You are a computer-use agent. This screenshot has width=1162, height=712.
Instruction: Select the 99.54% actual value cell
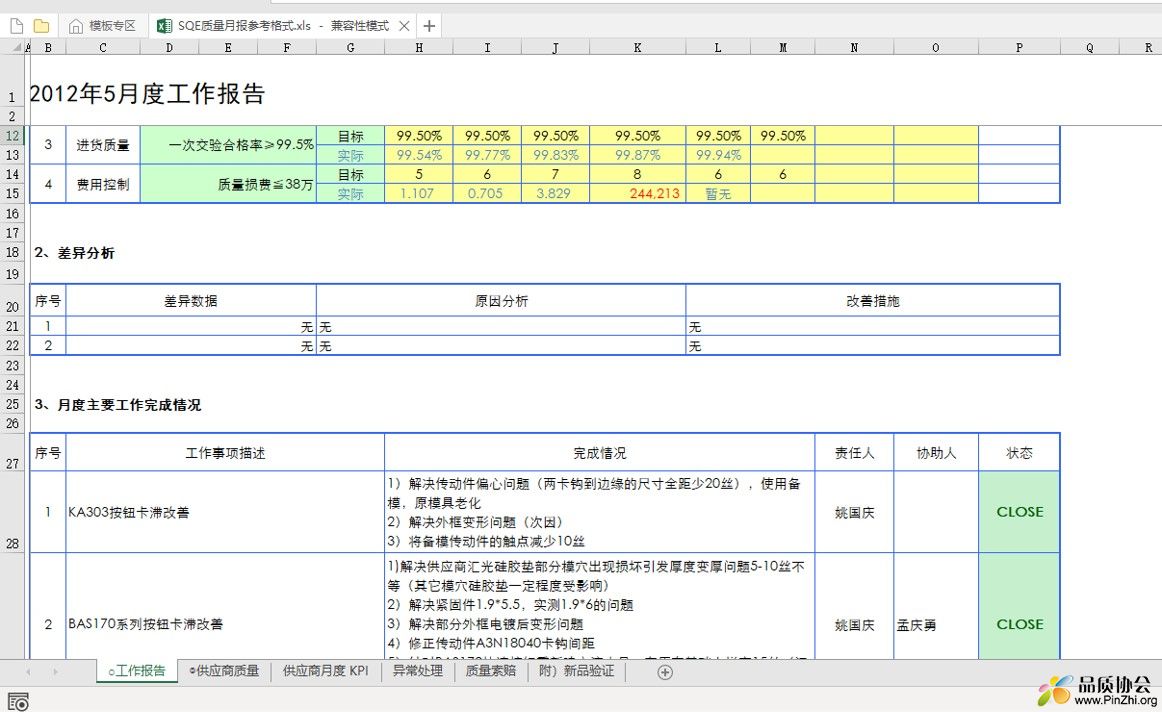tap(419, 155)
